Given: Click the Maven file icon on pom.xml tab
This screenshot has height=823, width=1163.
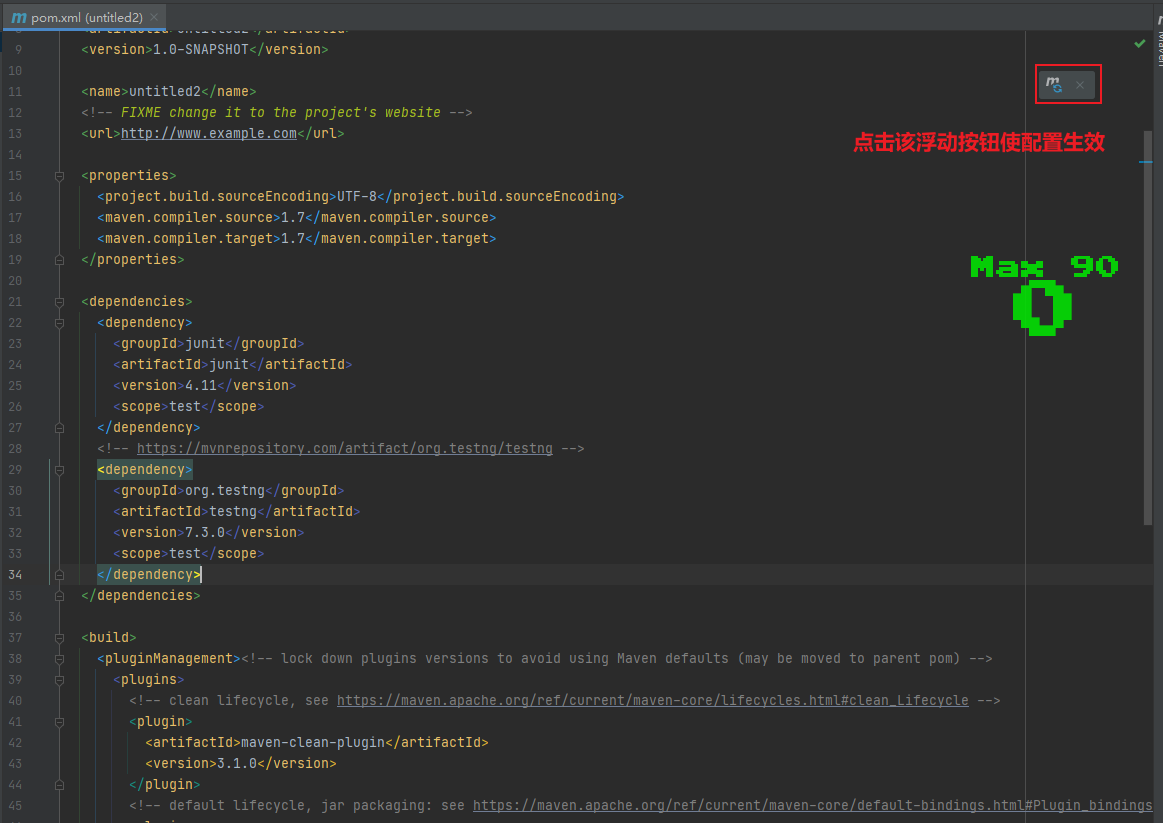Looking at the screenshot, I should [x=19, y=17].
